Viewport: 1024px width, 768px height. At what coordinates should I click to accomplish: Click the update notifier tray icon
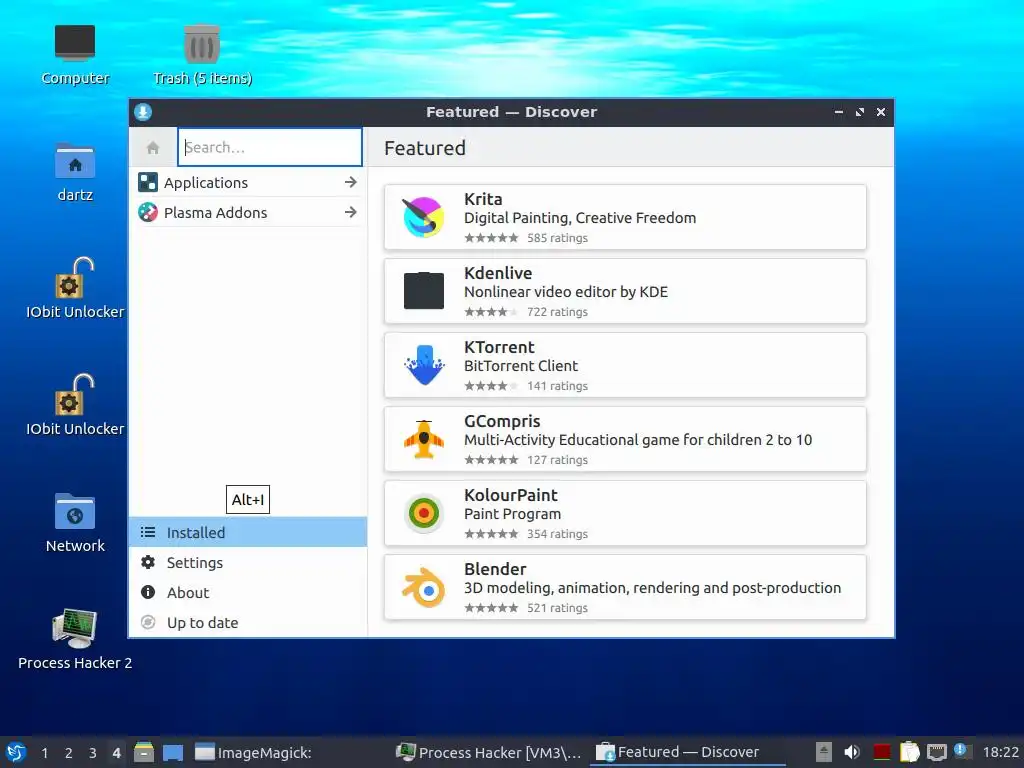(961, 751)
